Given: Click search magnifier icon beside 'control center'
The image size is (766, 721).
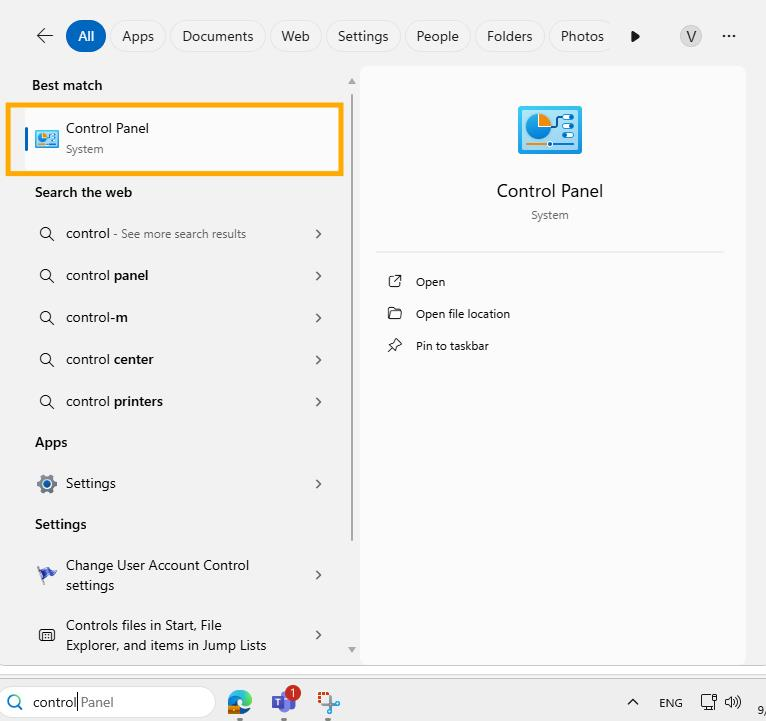Looking at the screenshot, I should [x=46, y=360].
